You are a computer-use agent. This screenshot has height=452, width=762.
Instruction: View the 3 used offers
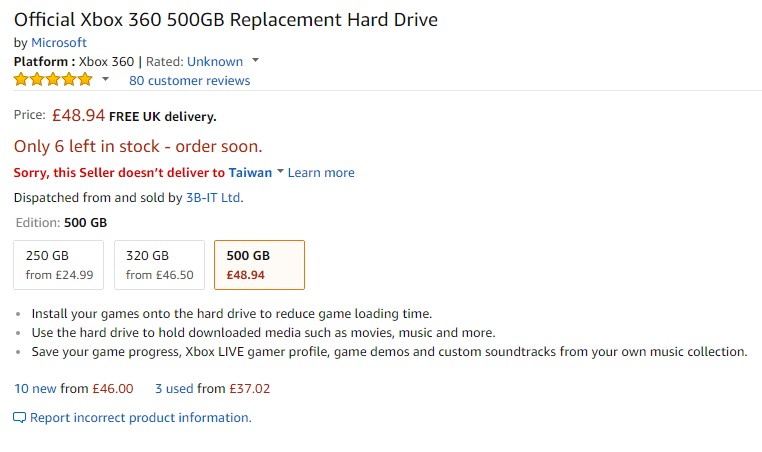tap(175, 388)
